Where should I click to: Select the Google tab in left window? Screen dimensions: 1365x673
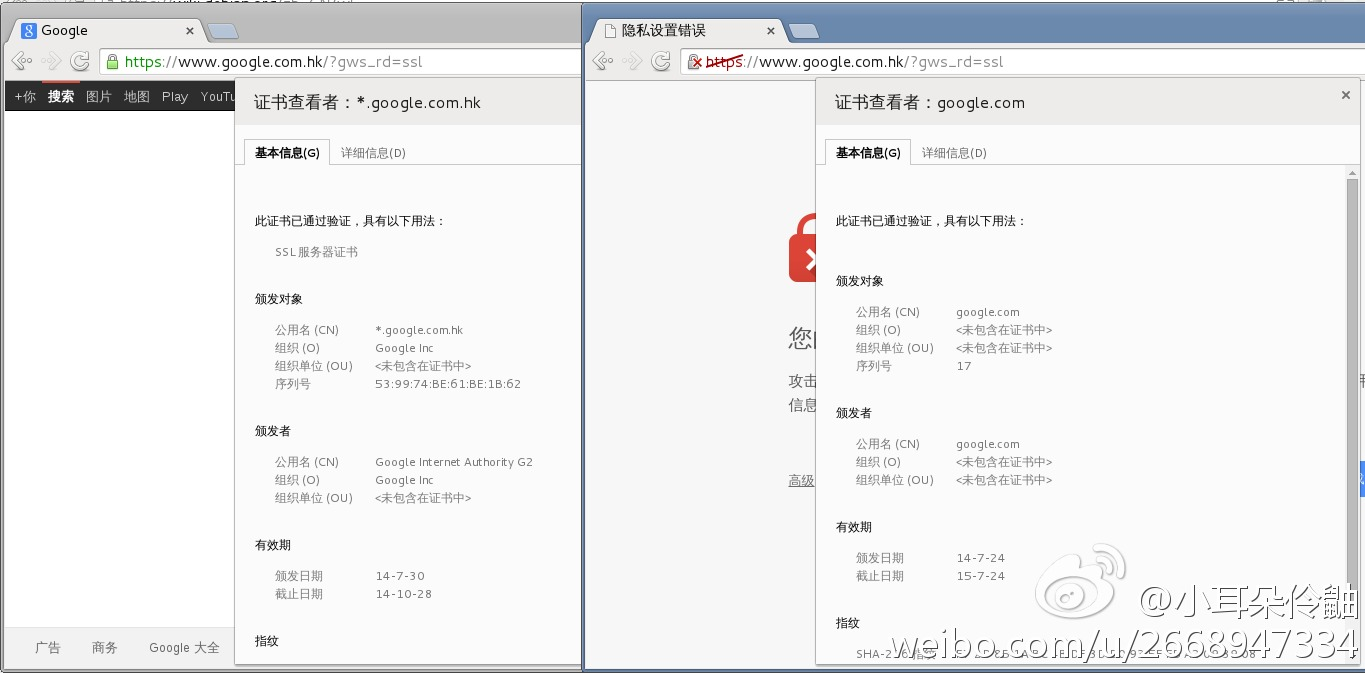click(x=107, y=31)
